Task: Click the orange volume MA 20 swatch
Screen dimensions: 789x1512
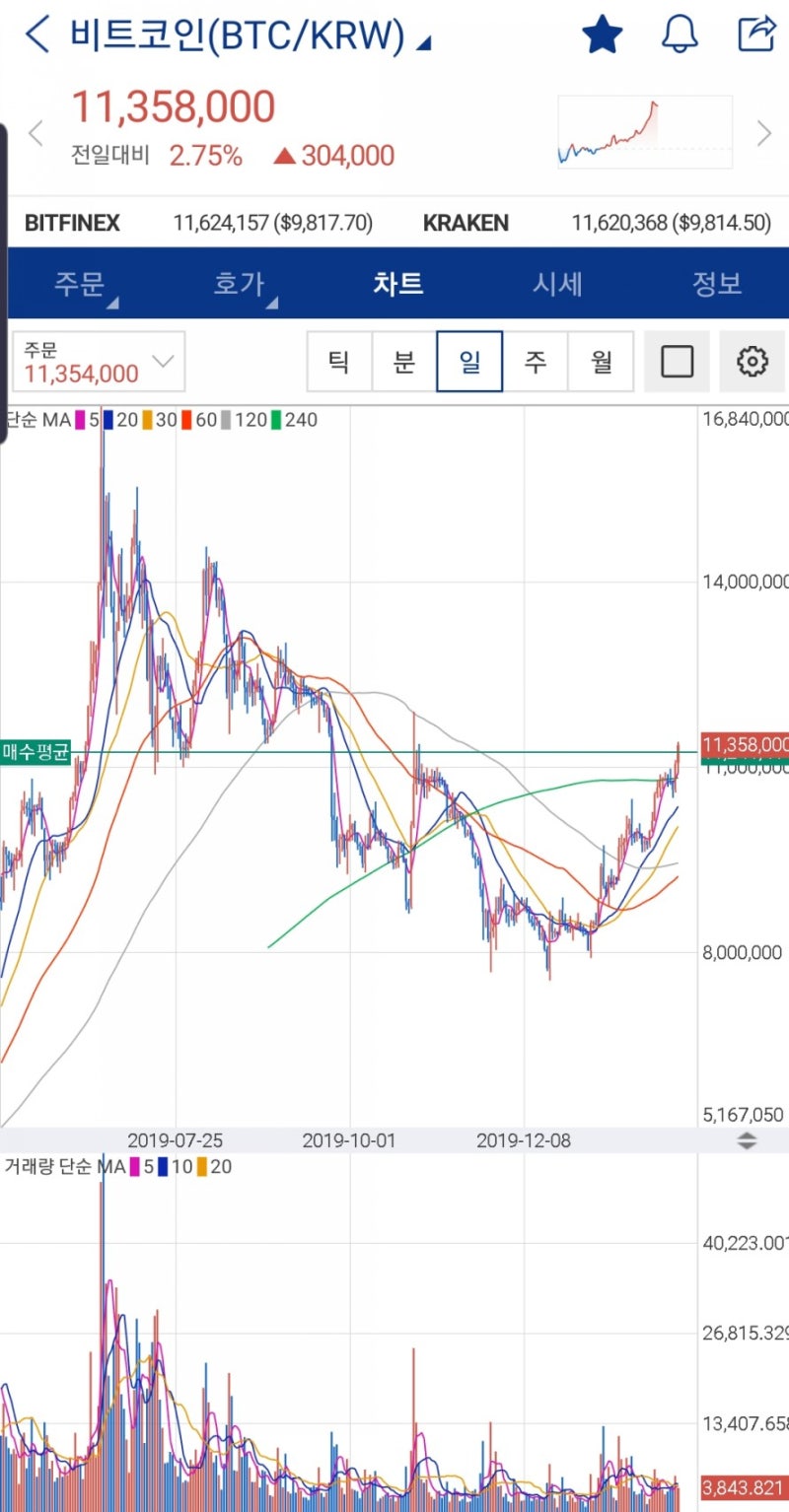Action: pos(202,1167)
